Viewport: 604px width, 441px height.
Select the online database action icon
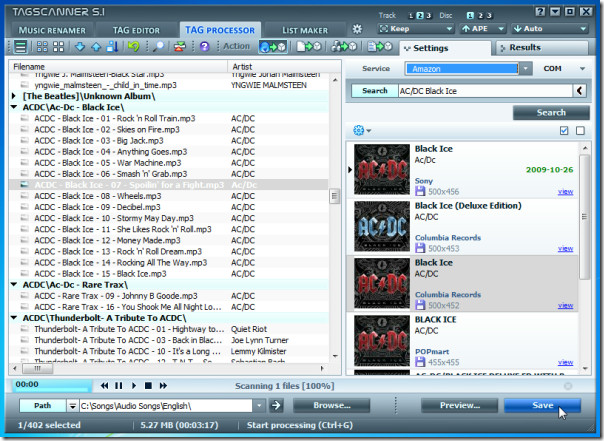273,47
